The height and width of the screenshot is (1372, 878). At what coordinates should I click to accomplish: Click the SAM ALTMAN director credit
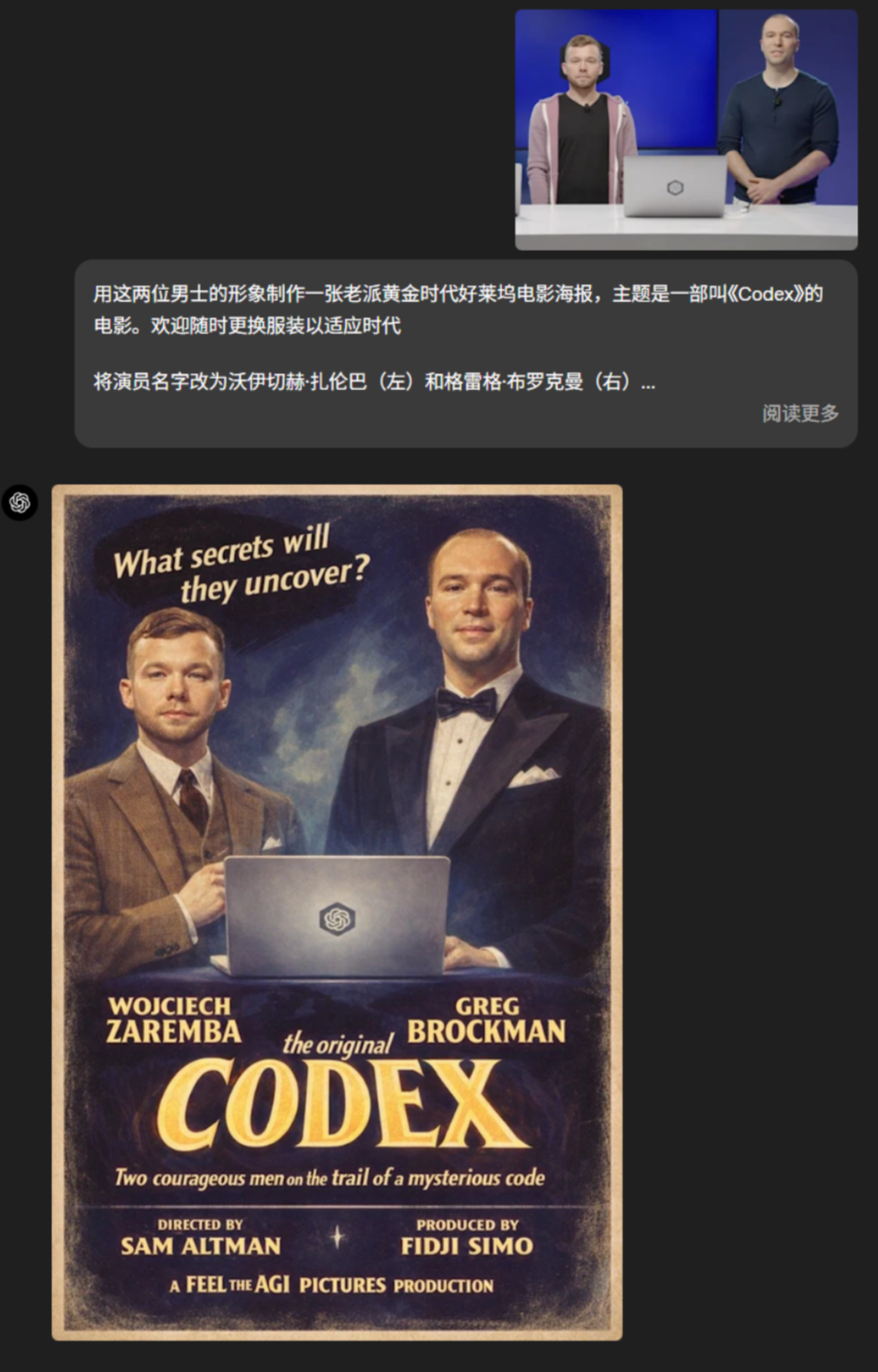point(201,1246)
